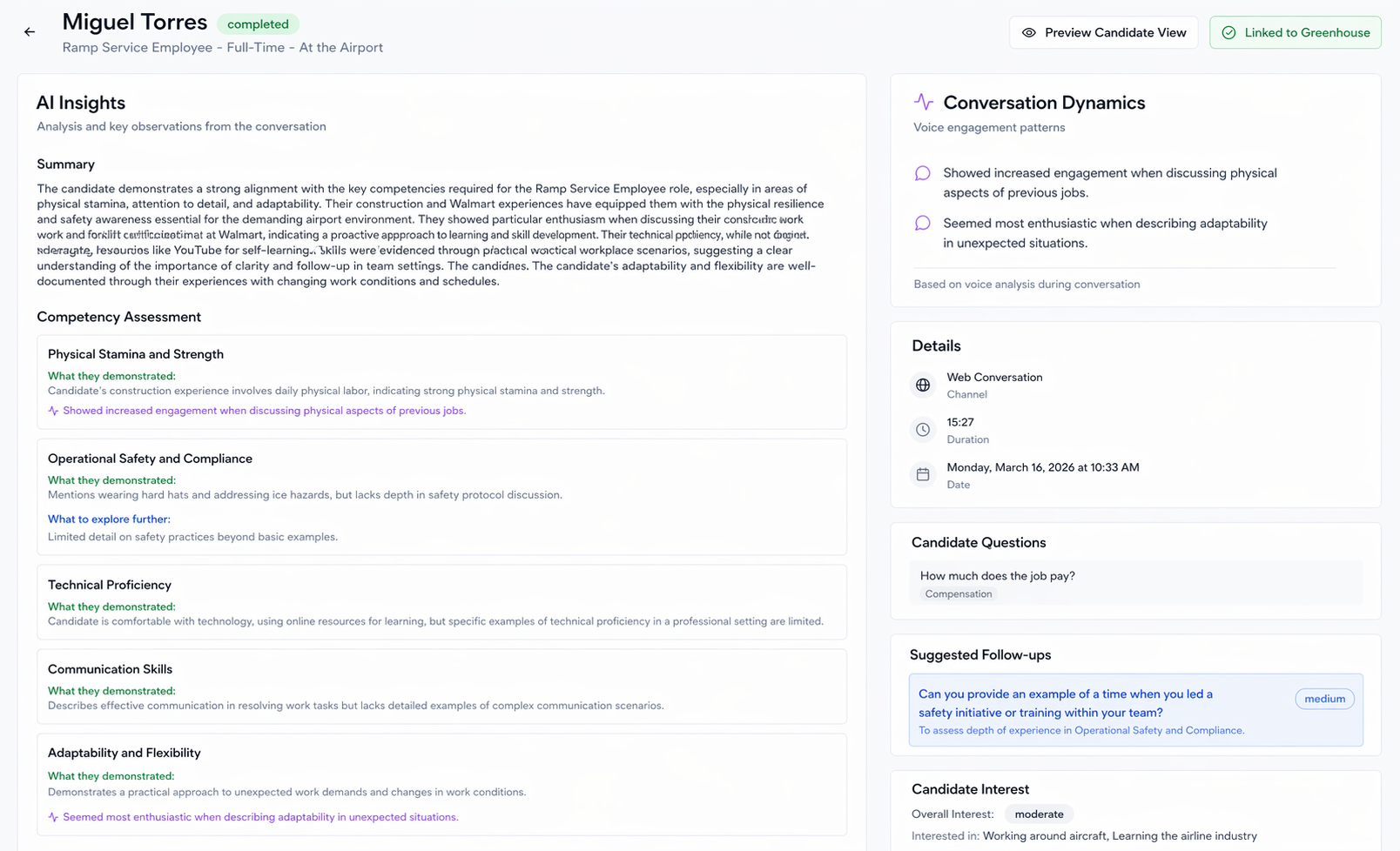The image size is (1400, 851).
Task: Click the moderate interest badge
Action: coord(1039,814)
